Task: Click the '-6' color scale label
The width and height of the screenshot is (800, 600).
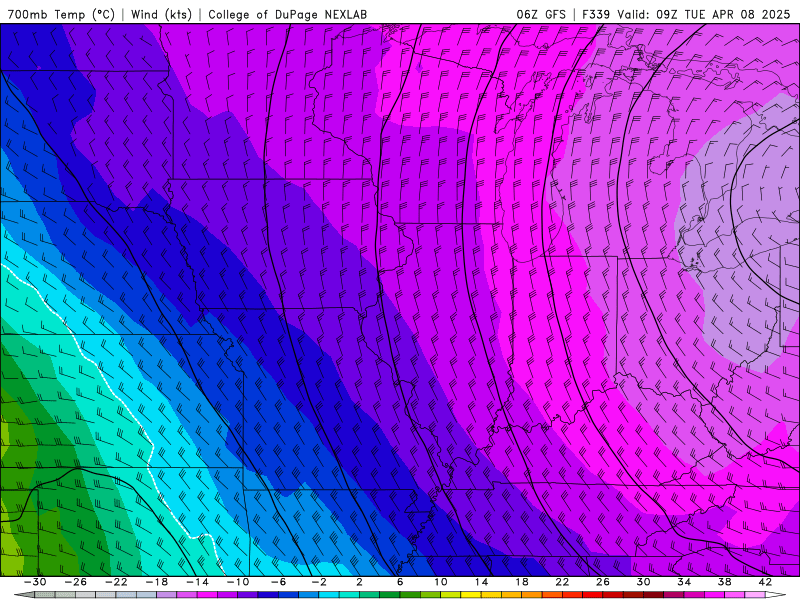Action: 278,582
